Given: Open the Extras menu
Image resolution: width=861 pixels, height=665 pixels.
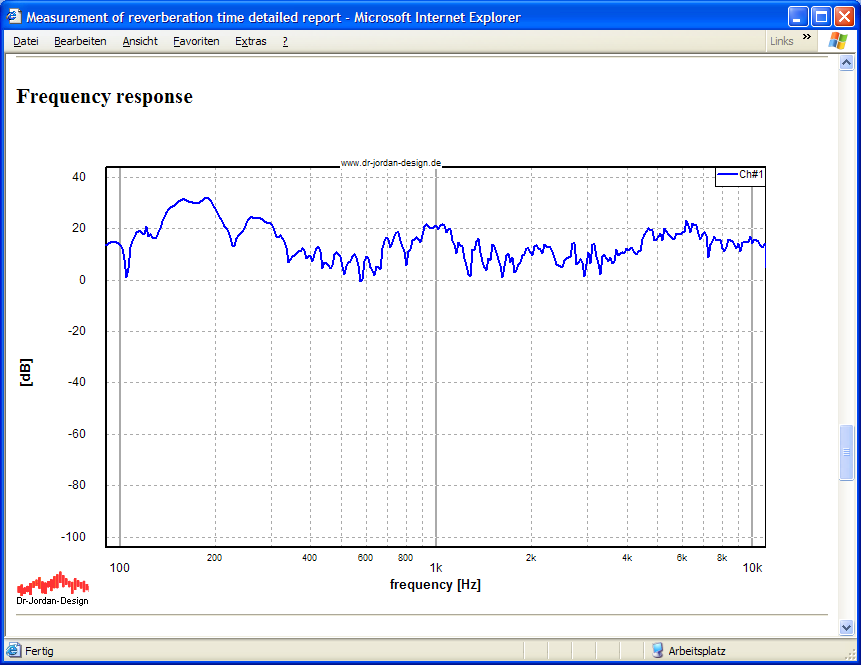Looking at the screenshot, I should [x=251, y=41].
